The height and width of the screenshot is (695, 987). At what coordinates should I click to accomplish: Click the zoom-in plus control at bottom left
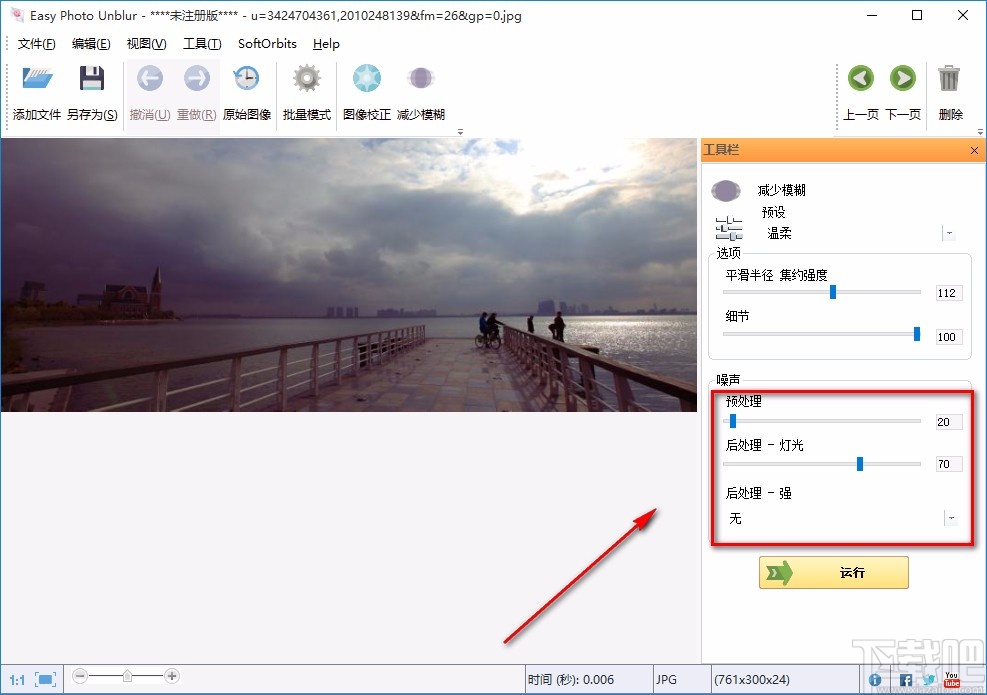pyautogui.click(x=172, y=677)
